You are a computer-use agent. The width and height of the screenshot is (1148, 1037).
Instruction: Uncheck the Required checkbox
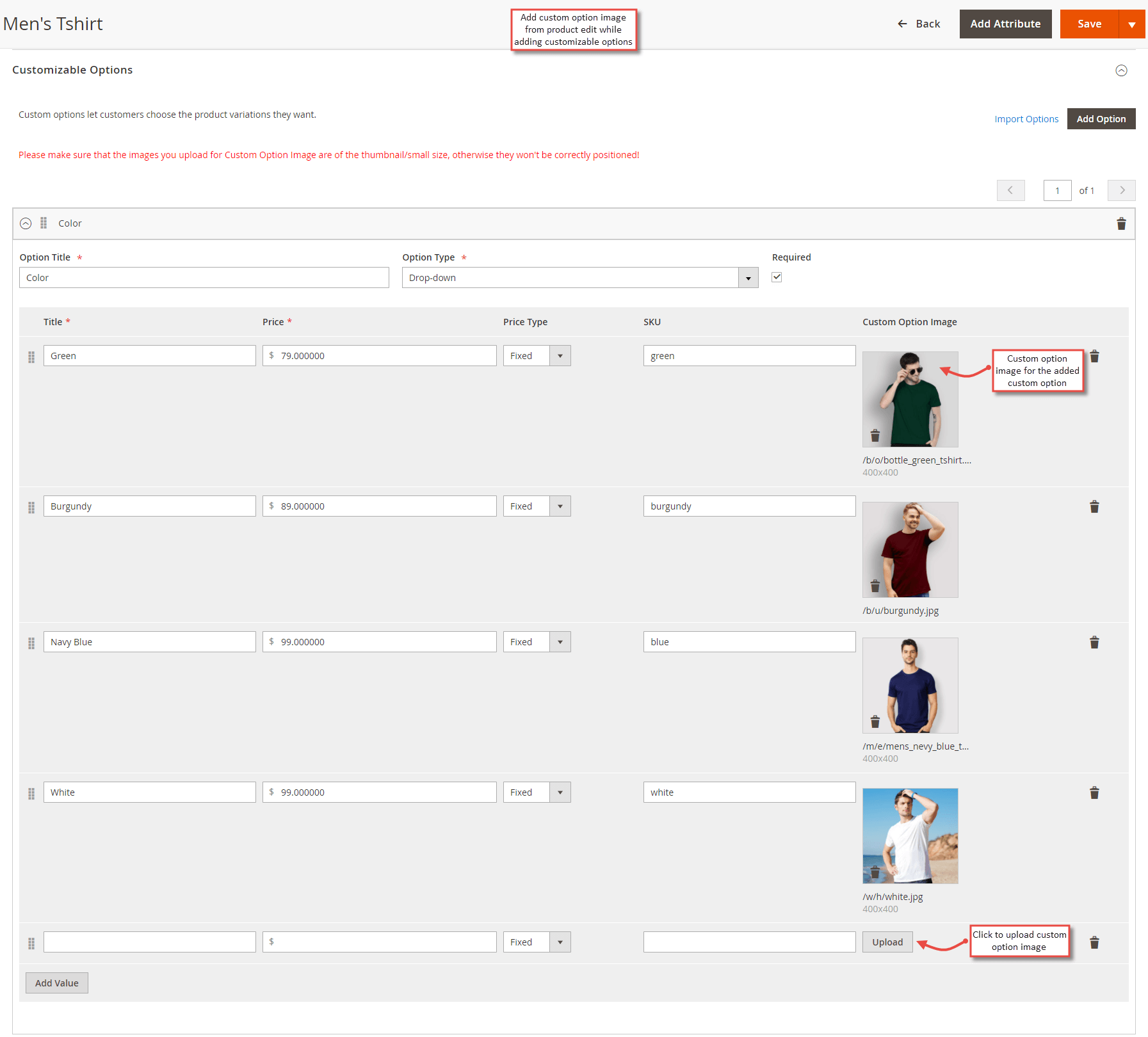[x=777, y=277]
